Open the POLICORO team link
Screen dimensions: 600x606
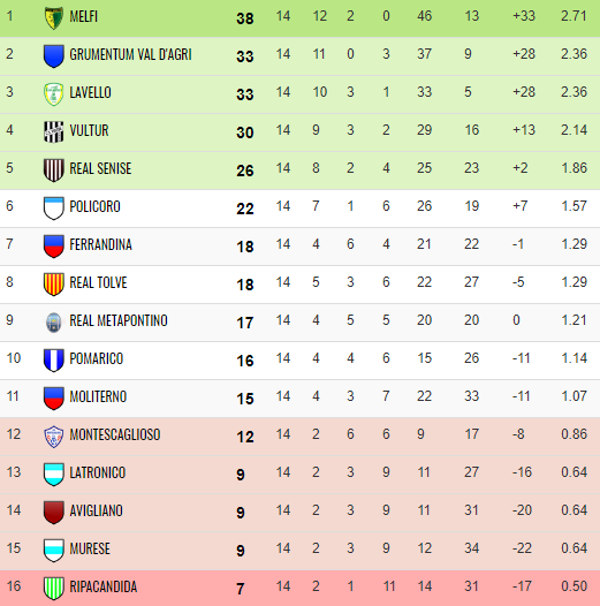click(x=95, y=206)
